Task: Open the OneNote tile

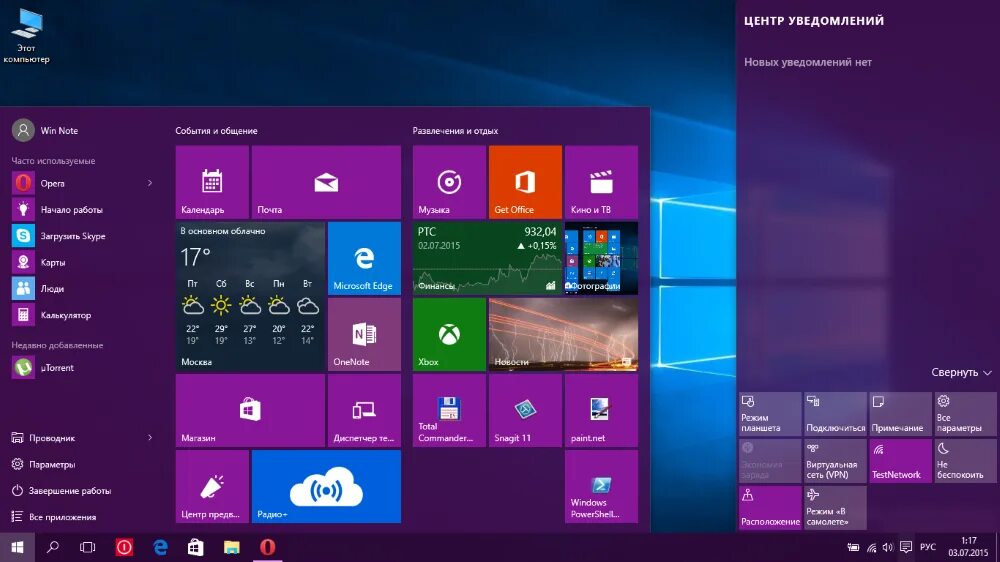Action: pyautogui.click(x=364, y=334)
